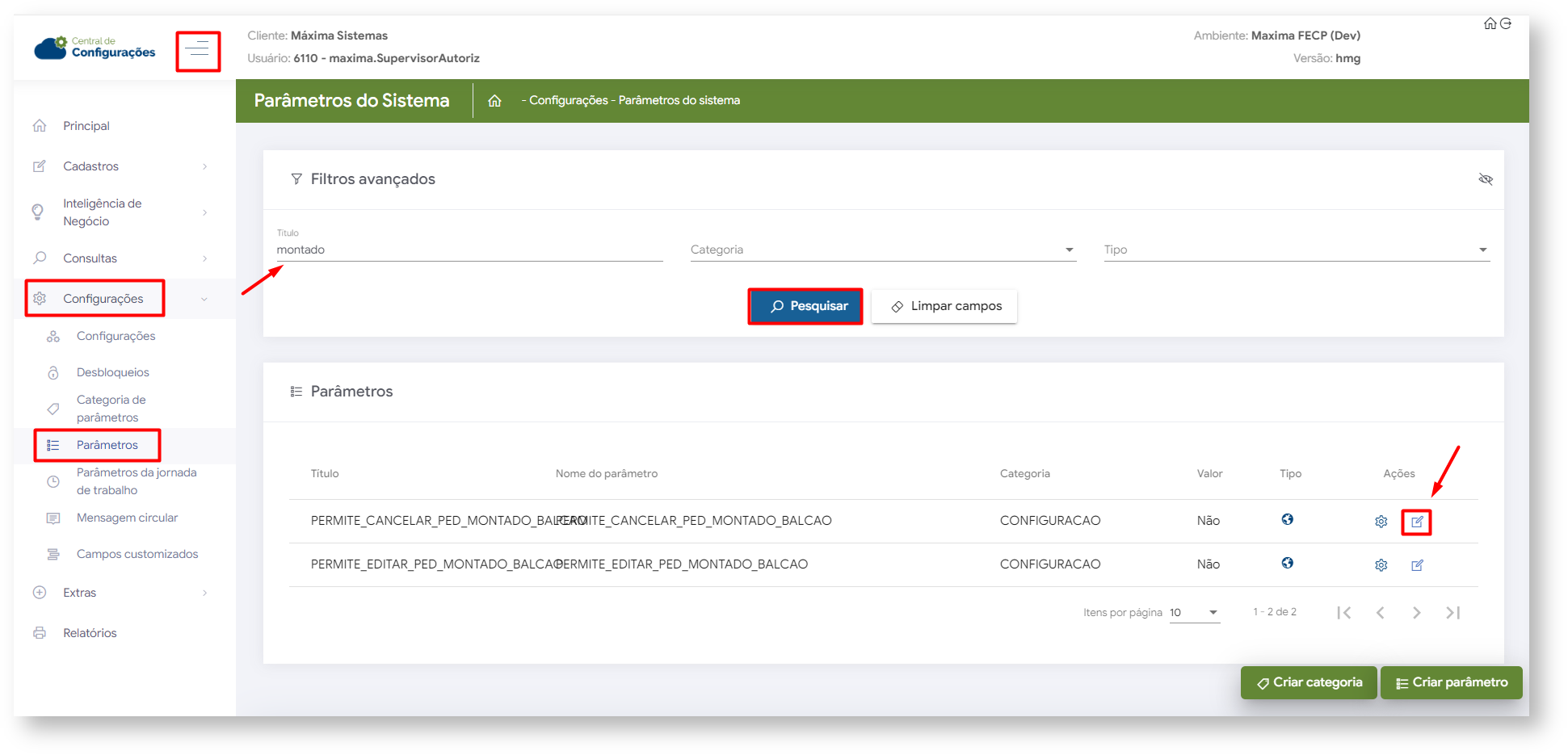Click the hamburger menu icon
1568x755 pixels.
click(197, 51)
